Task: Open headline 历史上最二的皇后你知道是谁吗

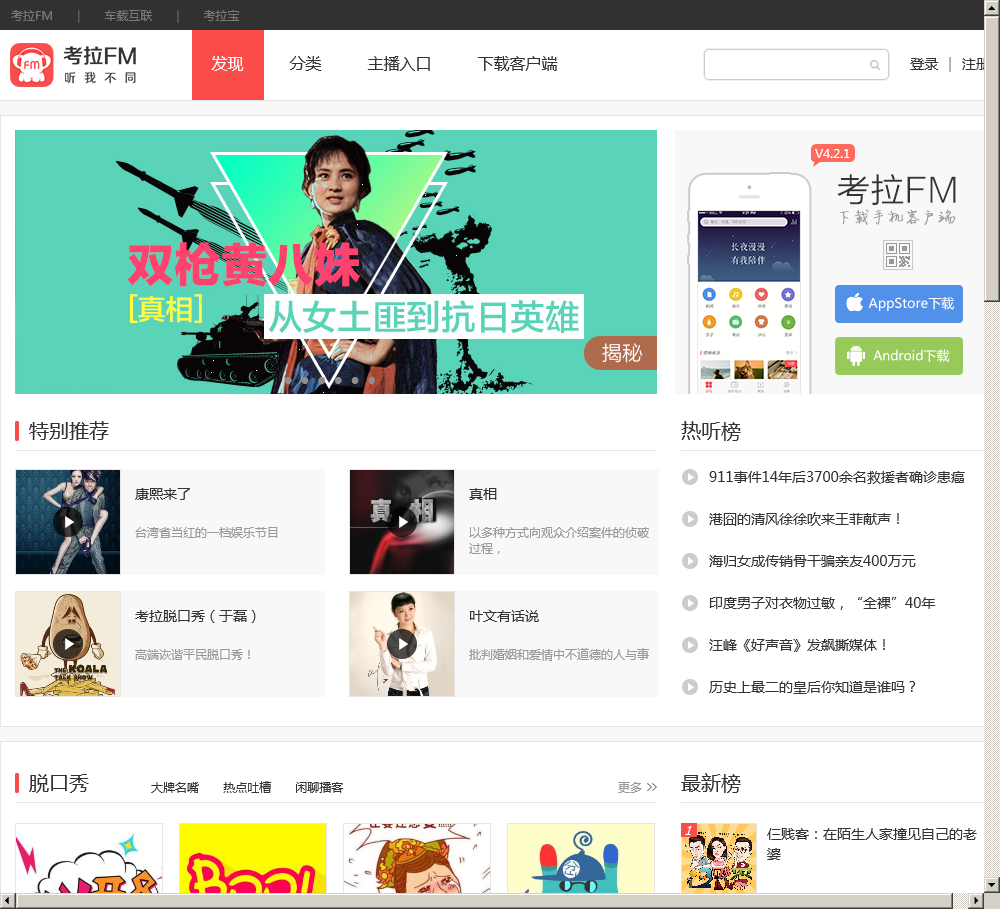Action: pyautogui.click(x=812, y=687)
